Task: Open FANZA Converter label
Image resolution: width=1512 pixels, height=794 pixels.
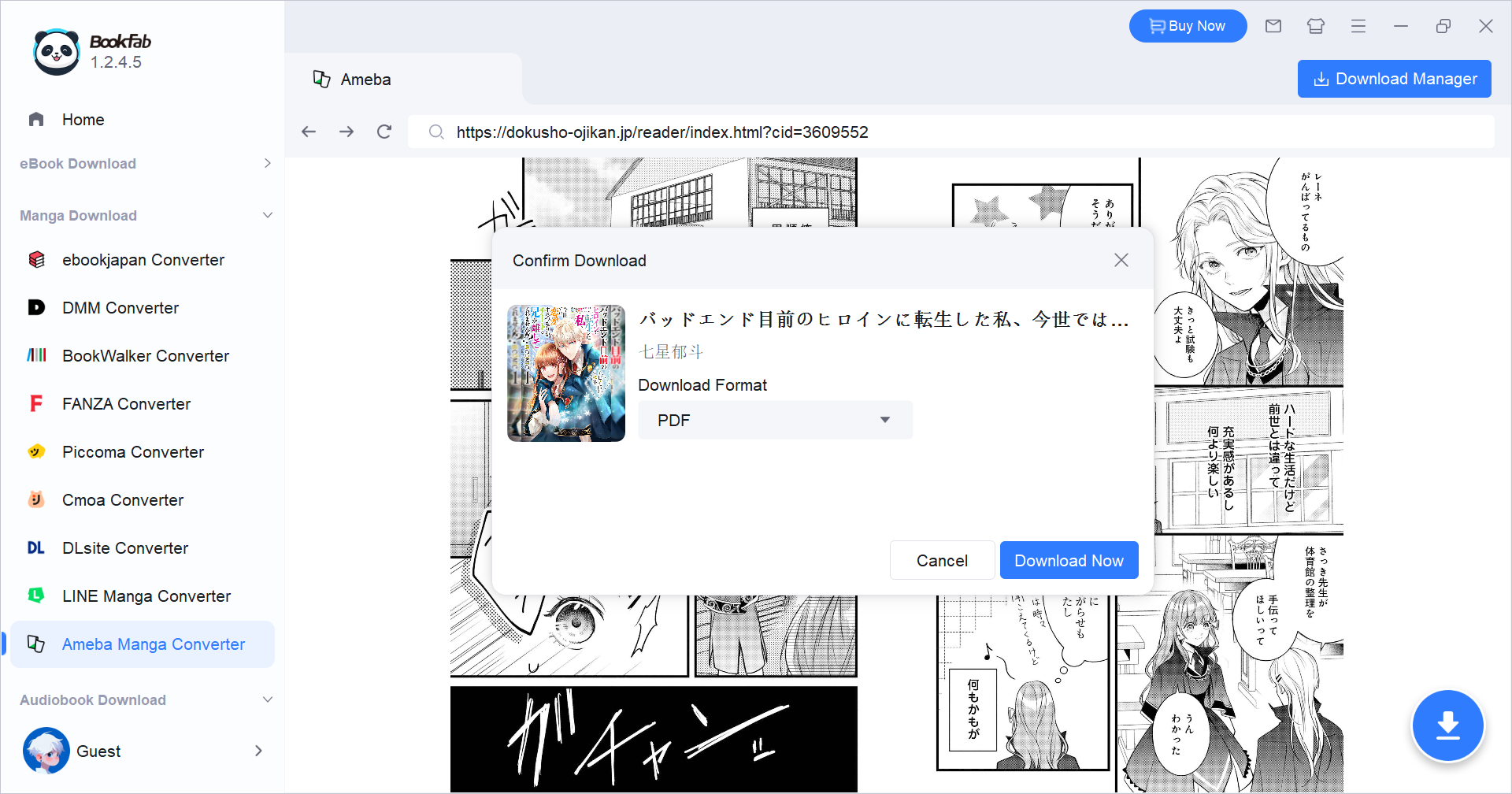Action: tap(127, 403)
